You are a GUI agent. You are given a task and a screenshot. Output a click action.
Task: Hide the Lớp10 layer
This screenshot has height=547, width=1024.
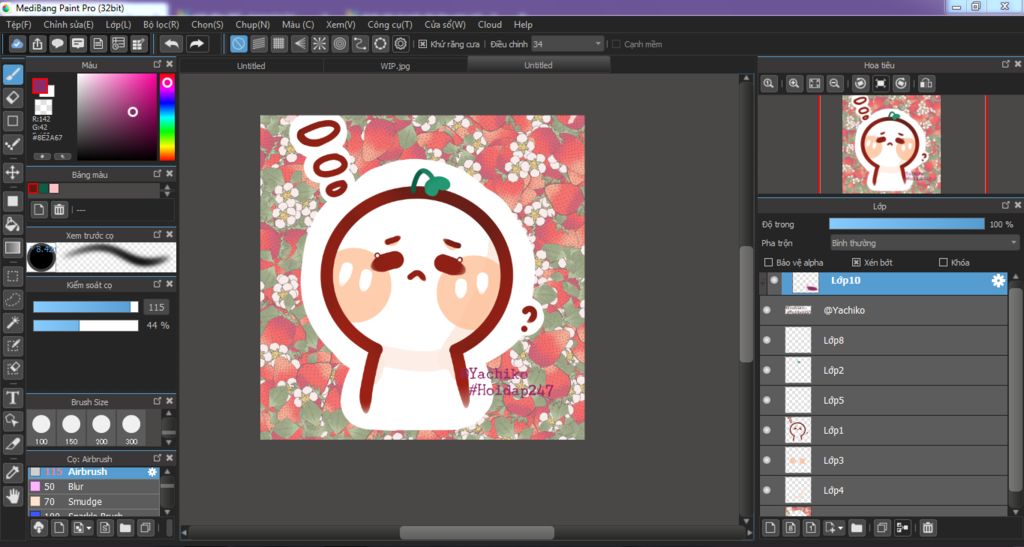click(774, 281)
